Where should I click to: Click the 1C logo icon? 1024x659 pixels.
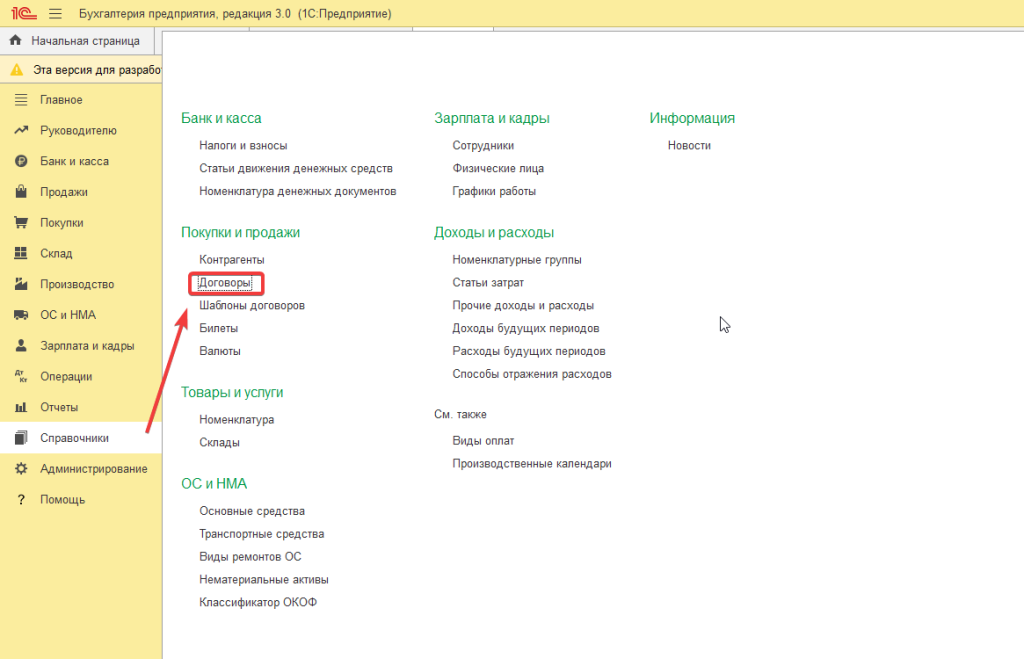[x=24, y=14]
